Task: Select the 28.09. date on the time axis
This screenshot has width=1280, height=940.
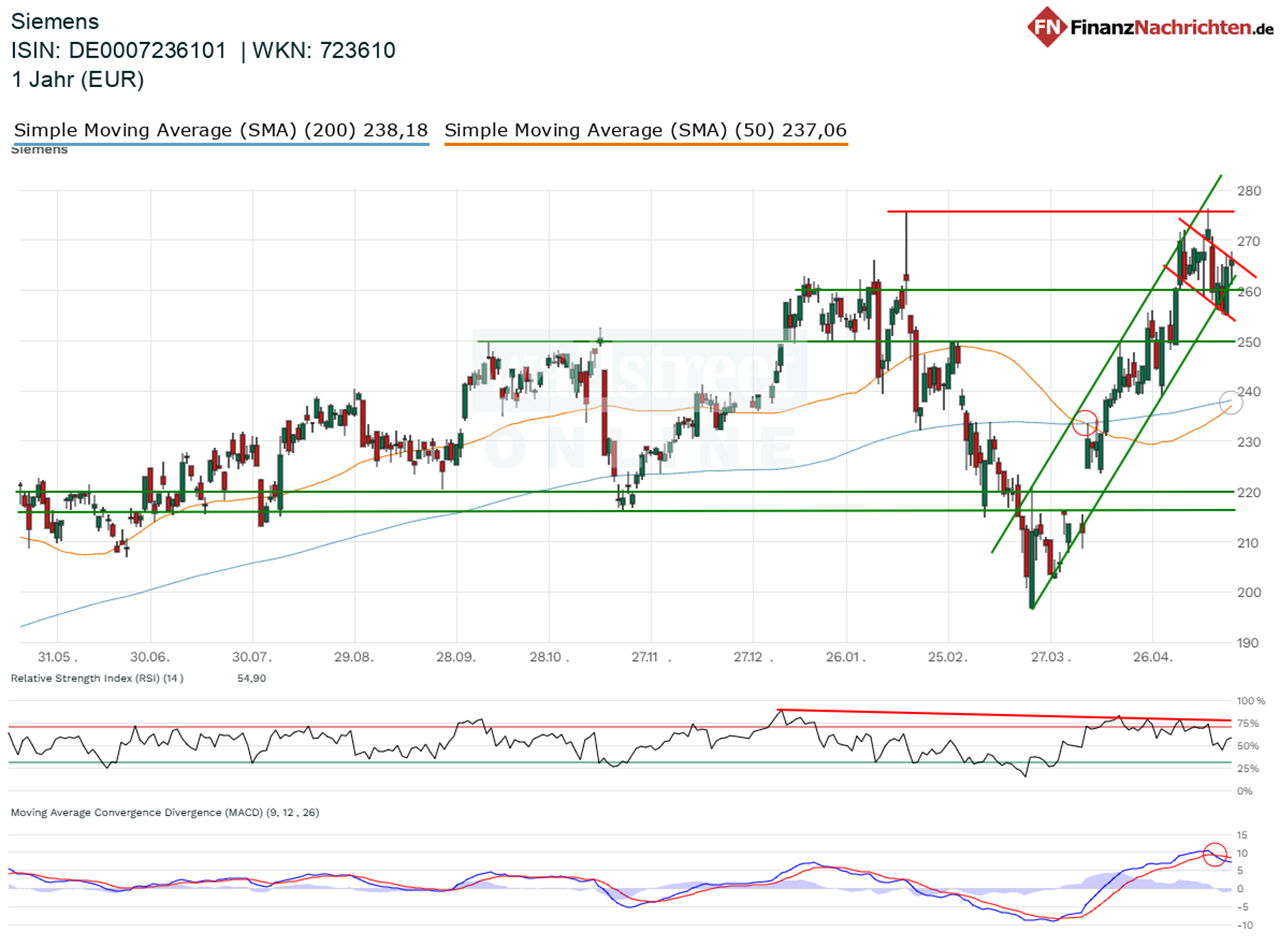Action: (456, 659)
